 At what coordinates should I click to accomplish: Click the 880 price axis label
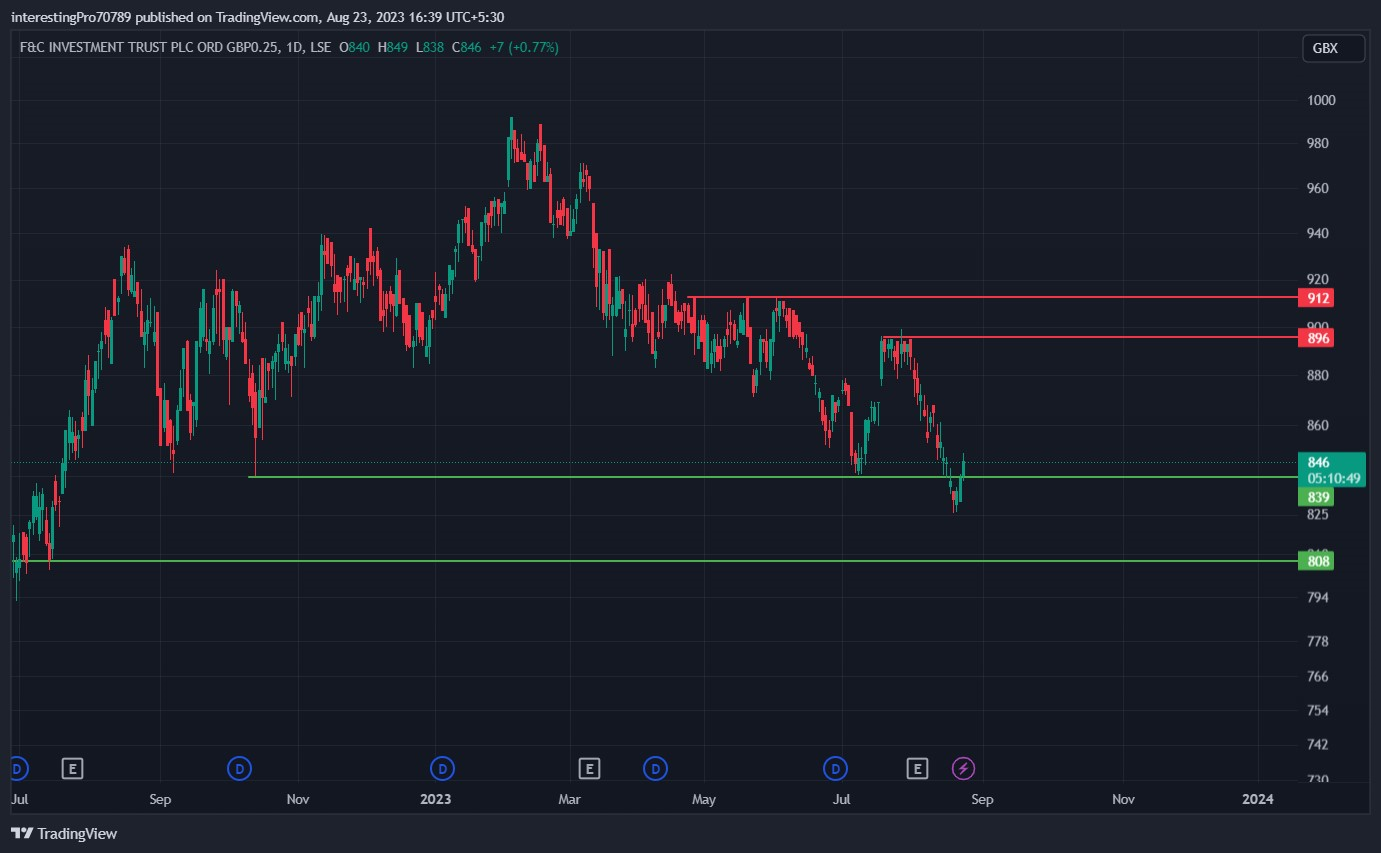coord(1318,376)
